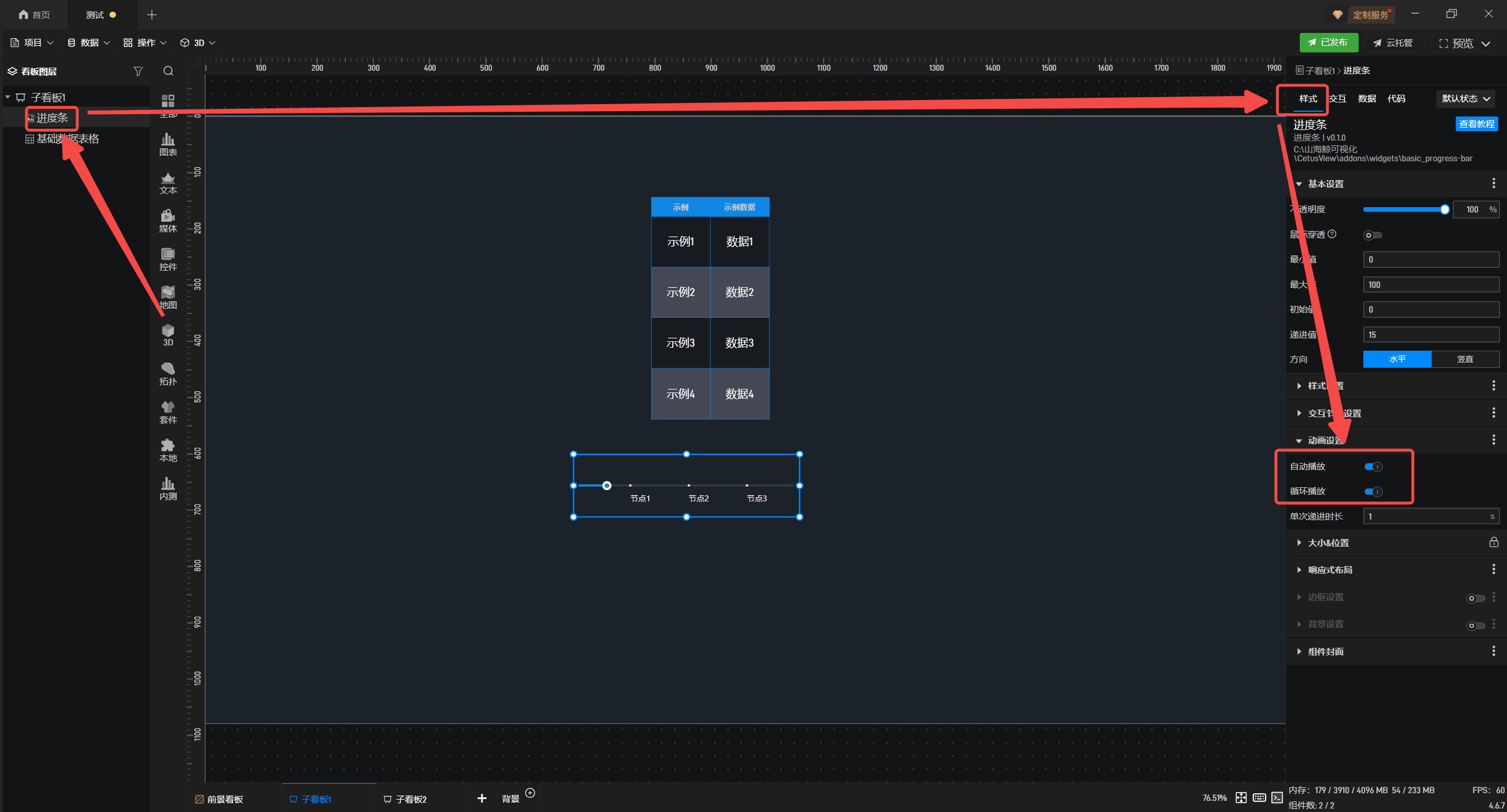Select the 媒体 media components icon
Image resolution: width=1507 pixels, height=812 pixels.
click(x=168, y=220)
